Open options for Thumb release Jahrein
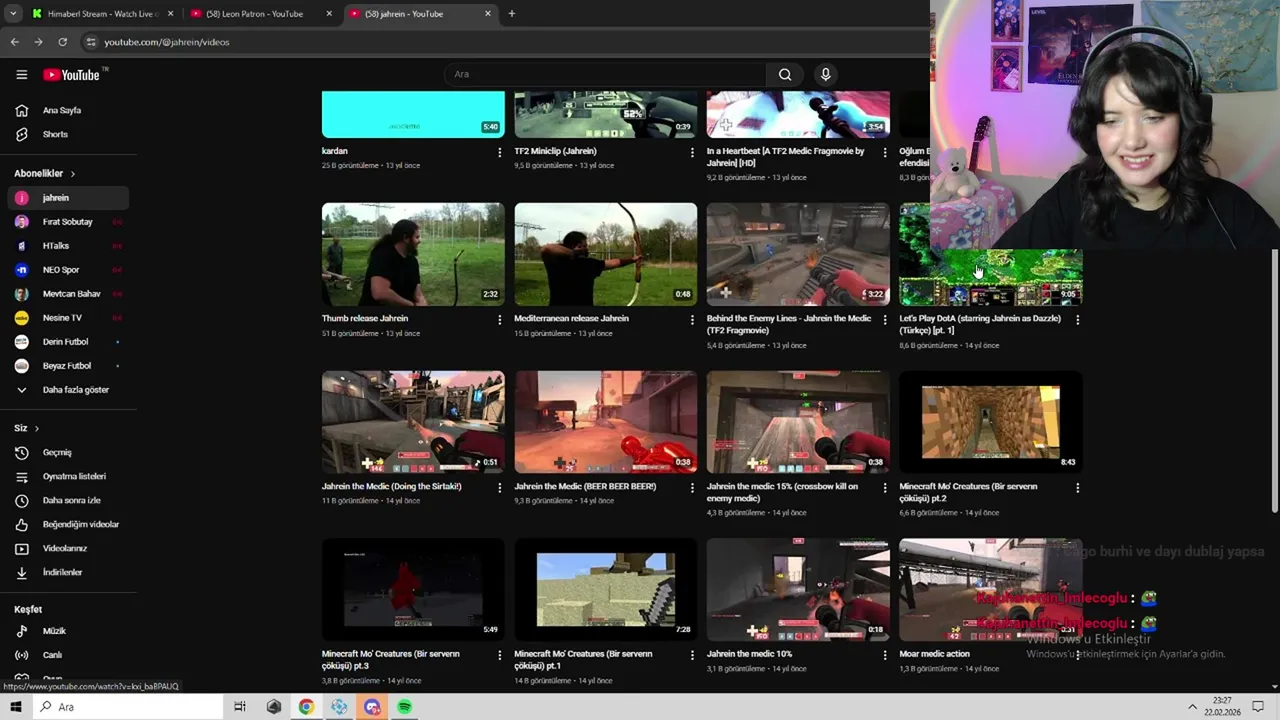1280x720 pixels. pyautogui.click(x=499, y=320)
